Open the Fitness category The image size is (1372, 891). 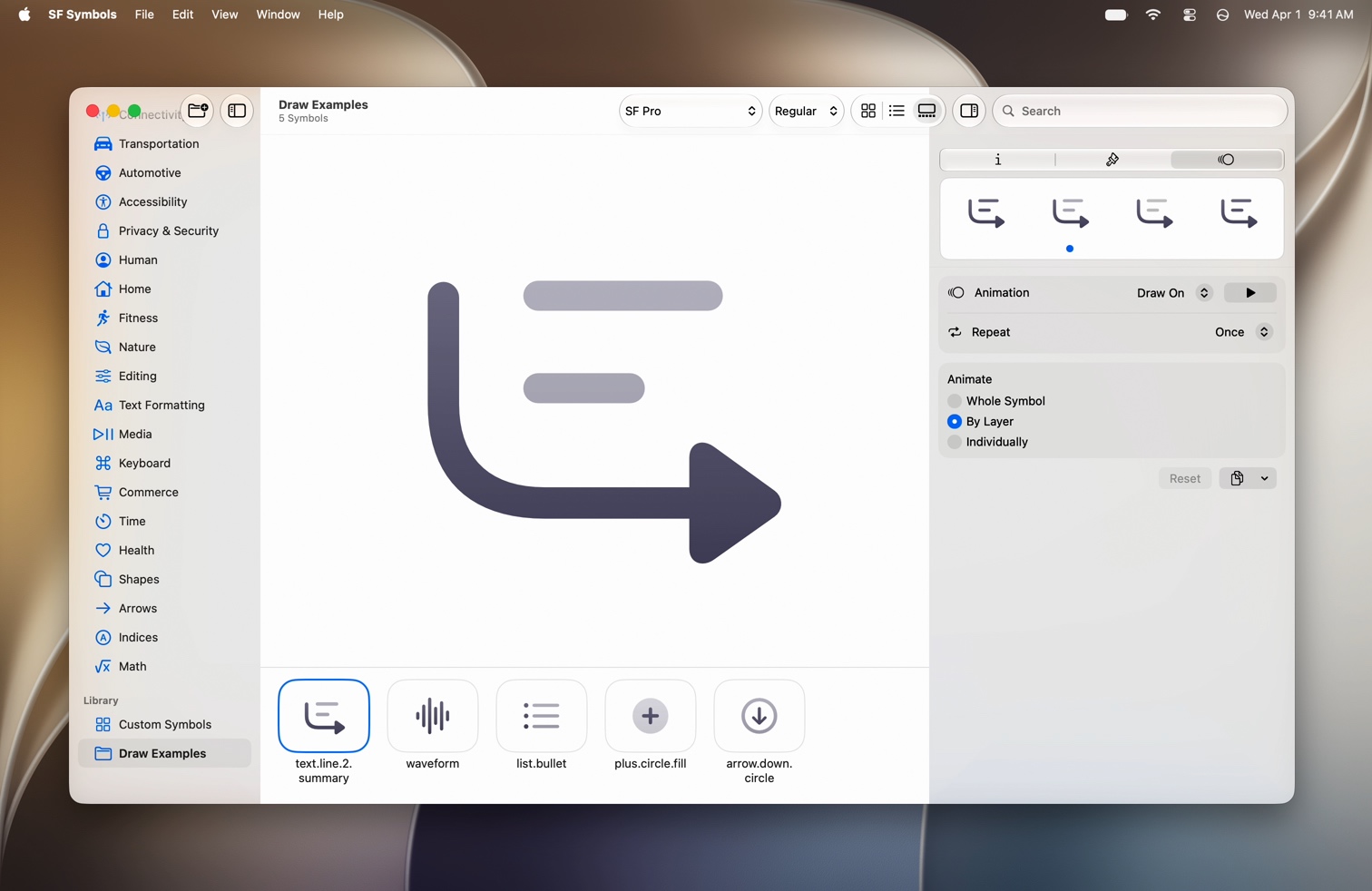[164, 318]
